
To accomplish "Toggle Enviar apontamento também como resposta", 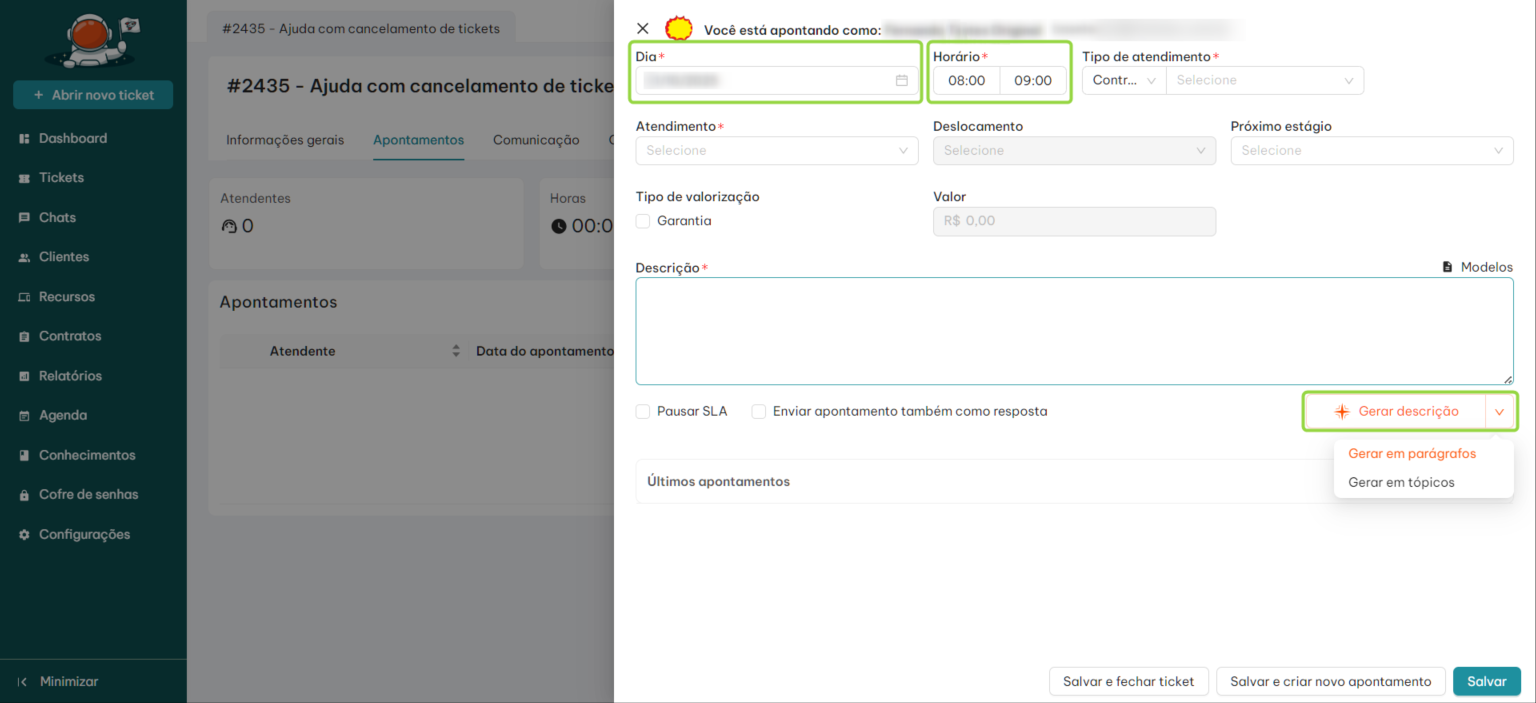I will (x=759, y=411).
